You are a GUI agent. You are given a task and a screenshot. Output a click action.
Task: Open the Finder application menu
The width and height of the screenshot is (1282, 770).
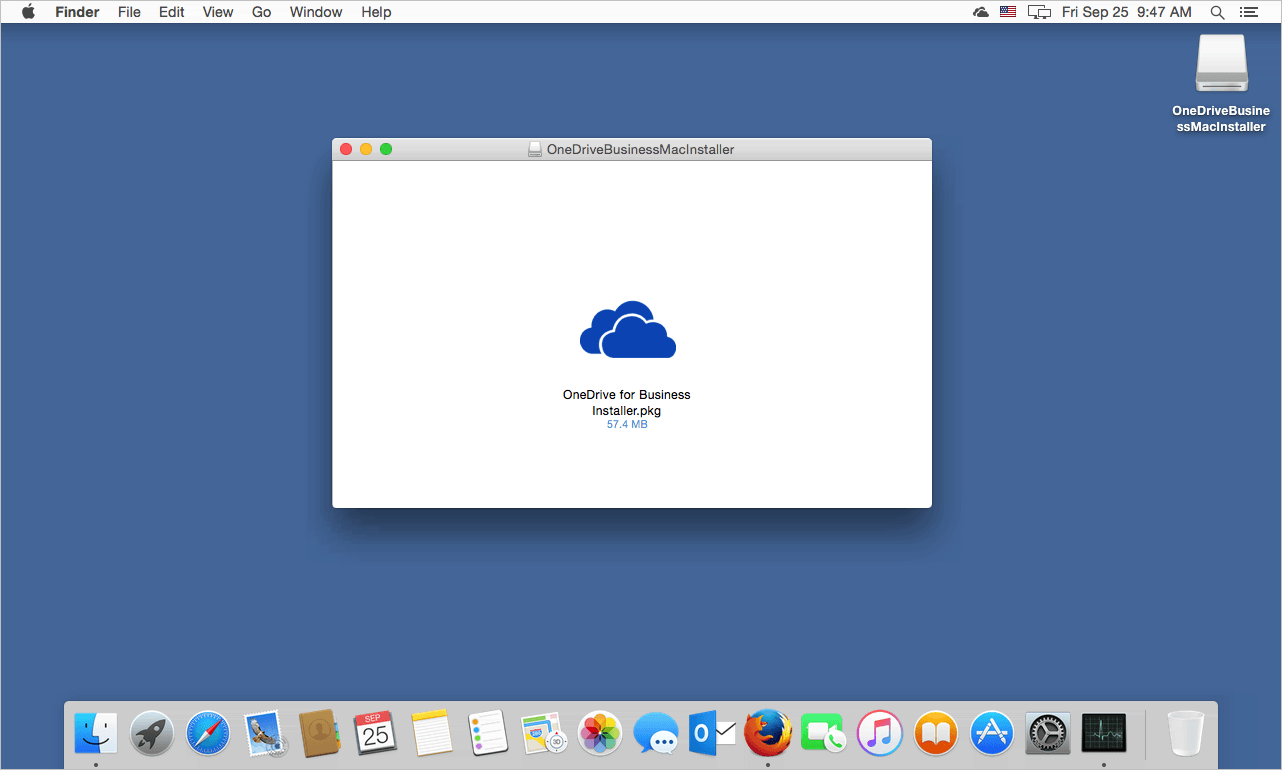(x=77, y=12)
